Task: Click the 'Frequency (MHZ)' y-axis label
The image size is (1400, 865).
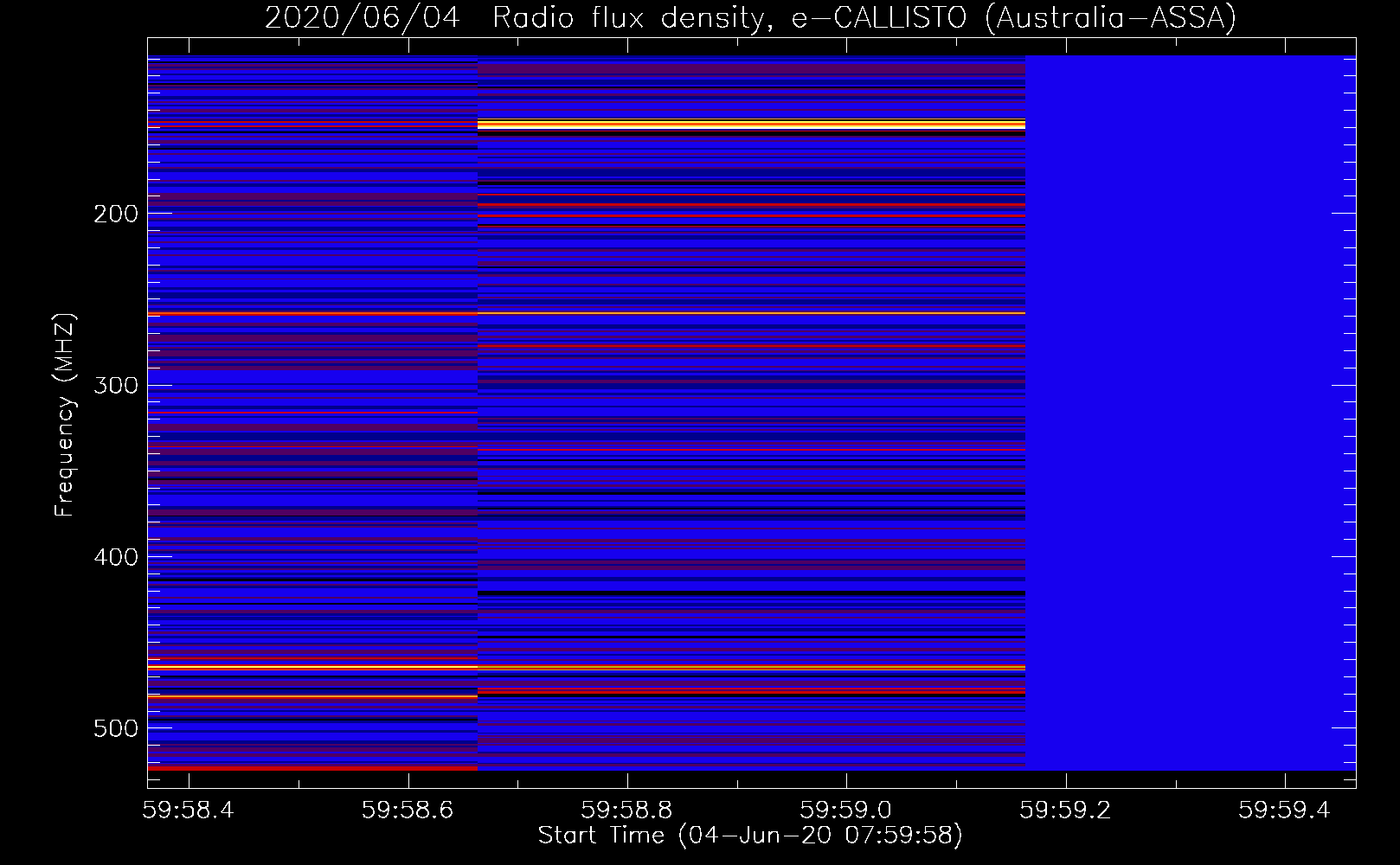Action: tap(65, 414)
